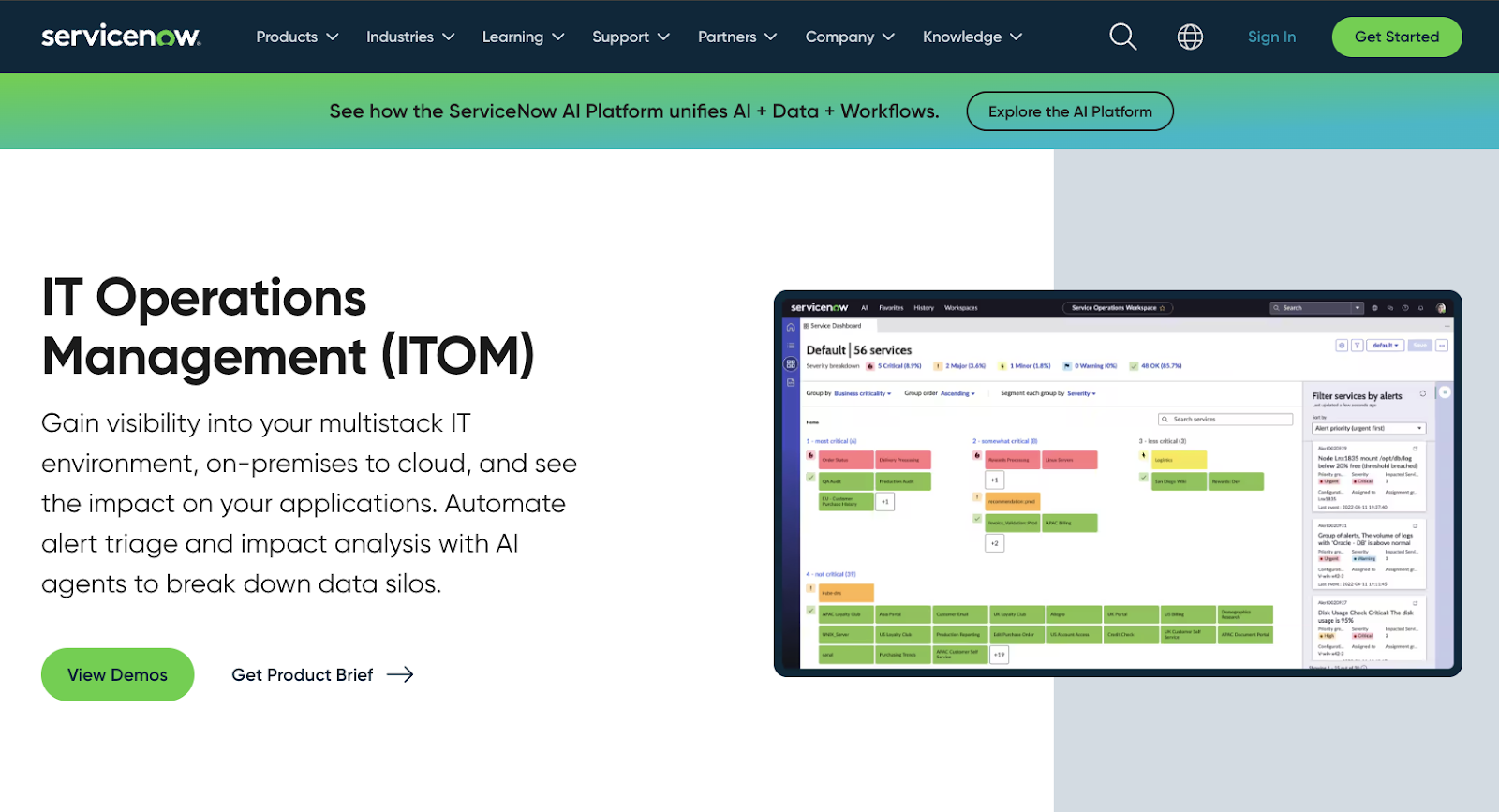
Task: Click the settings gear icon beside the default dropdown
Action: (x=1342, y=346)
